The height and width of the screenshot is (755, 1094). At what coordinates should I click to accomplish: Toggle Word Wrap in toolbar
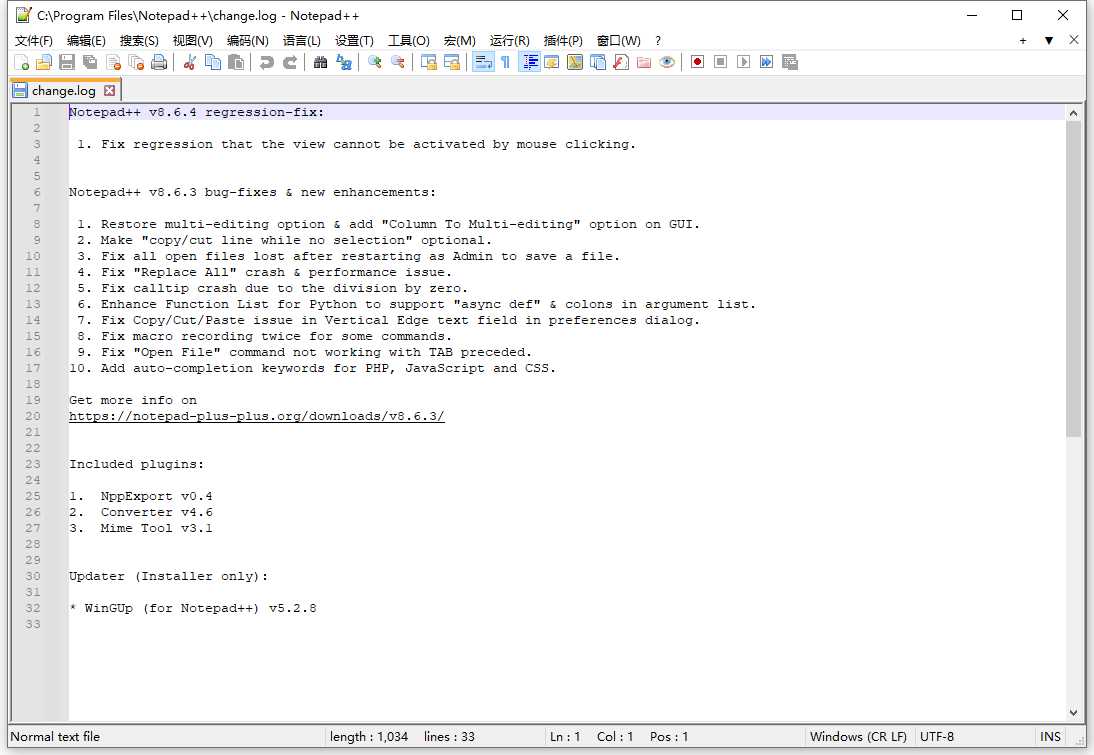point(483,62)
